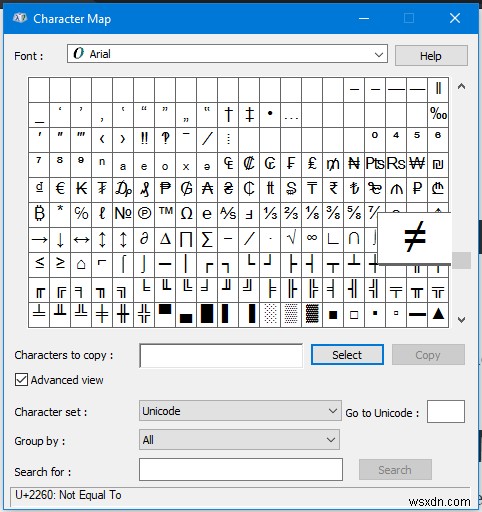The height and width of the screenshot is (512, 482).
Task: Select the Omega symbol cell
Action: (186, 215)
